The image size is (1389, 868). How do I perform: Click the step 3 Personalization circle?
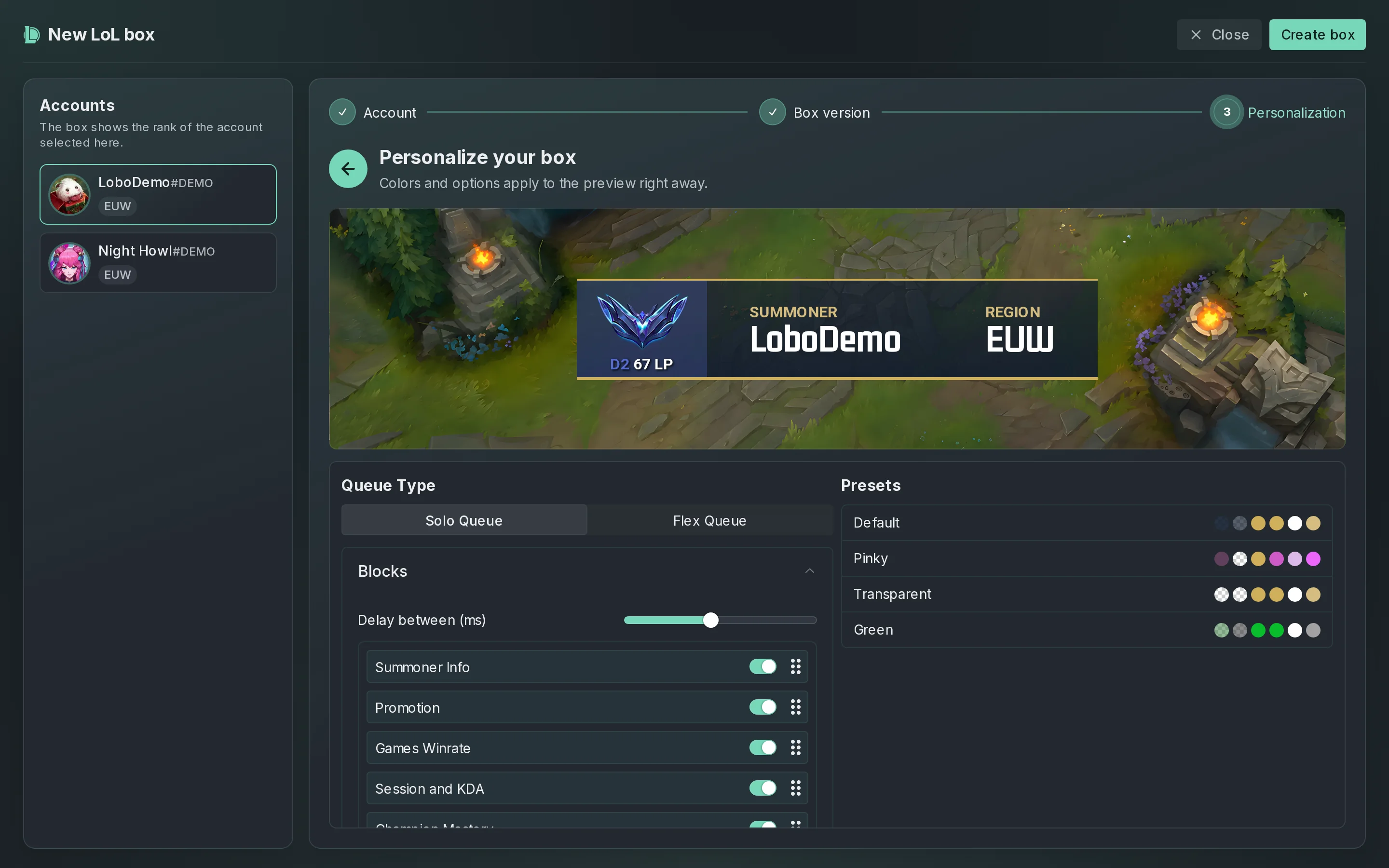pos(1226,112)
